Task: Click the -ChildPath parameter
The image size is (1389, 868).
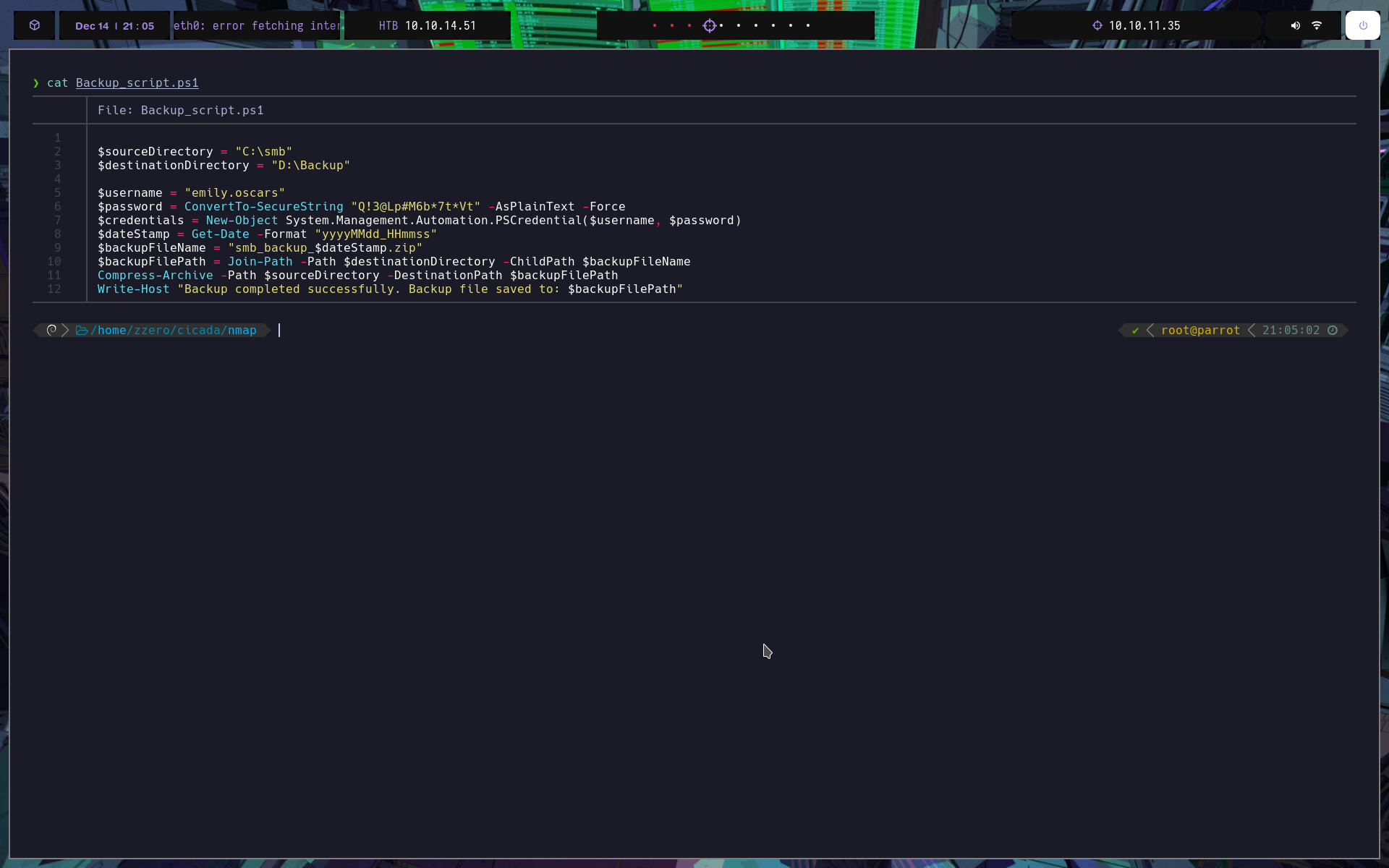Action: pyautogui.click(x=539, y=262)
